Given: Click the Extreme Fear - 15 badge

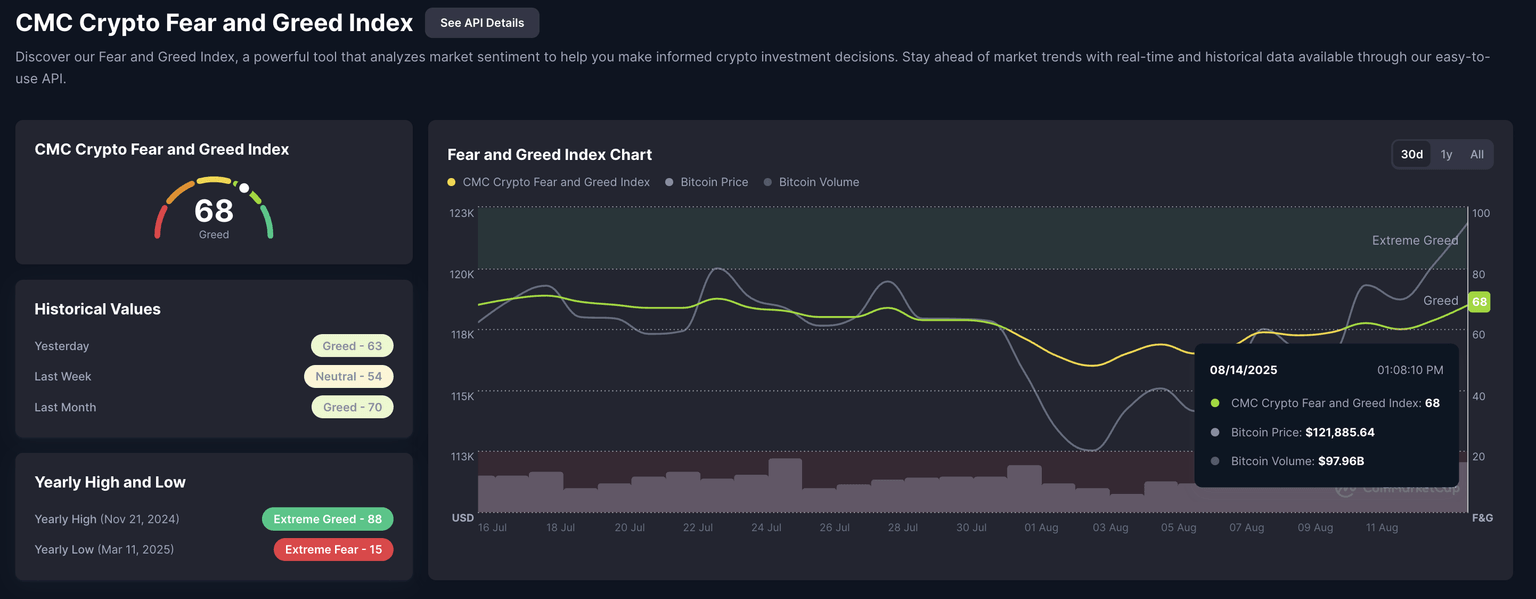Looking at the screenshot, I should point(333,549).
